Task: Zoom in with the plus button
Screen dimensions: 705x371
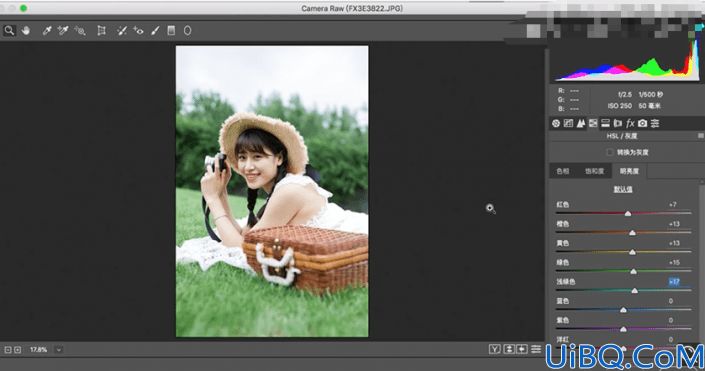Action: click(x=18, y=350)
